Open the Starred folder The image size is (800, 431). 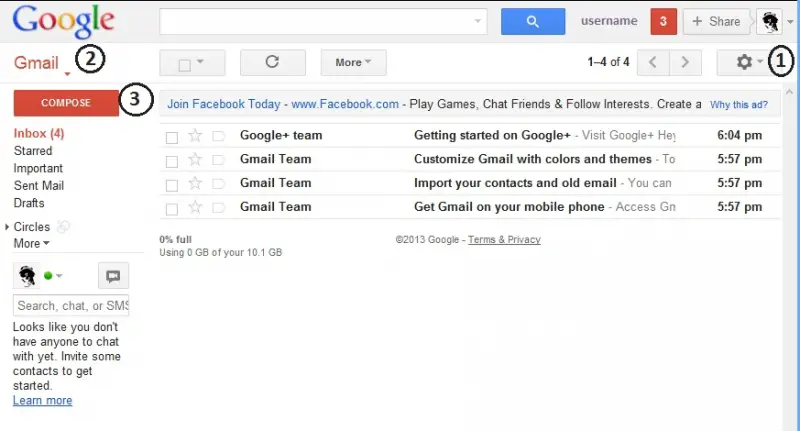pyautogui.click(x=33, y=151)
